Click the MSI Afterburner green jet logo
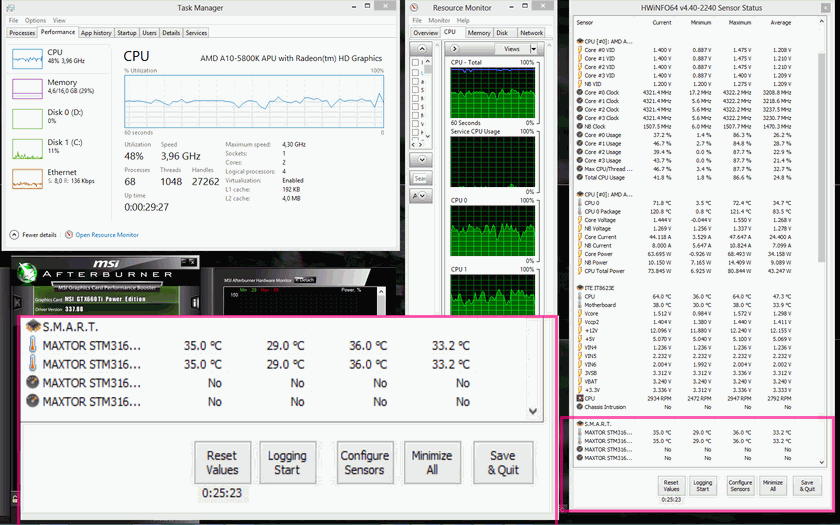 26,271
